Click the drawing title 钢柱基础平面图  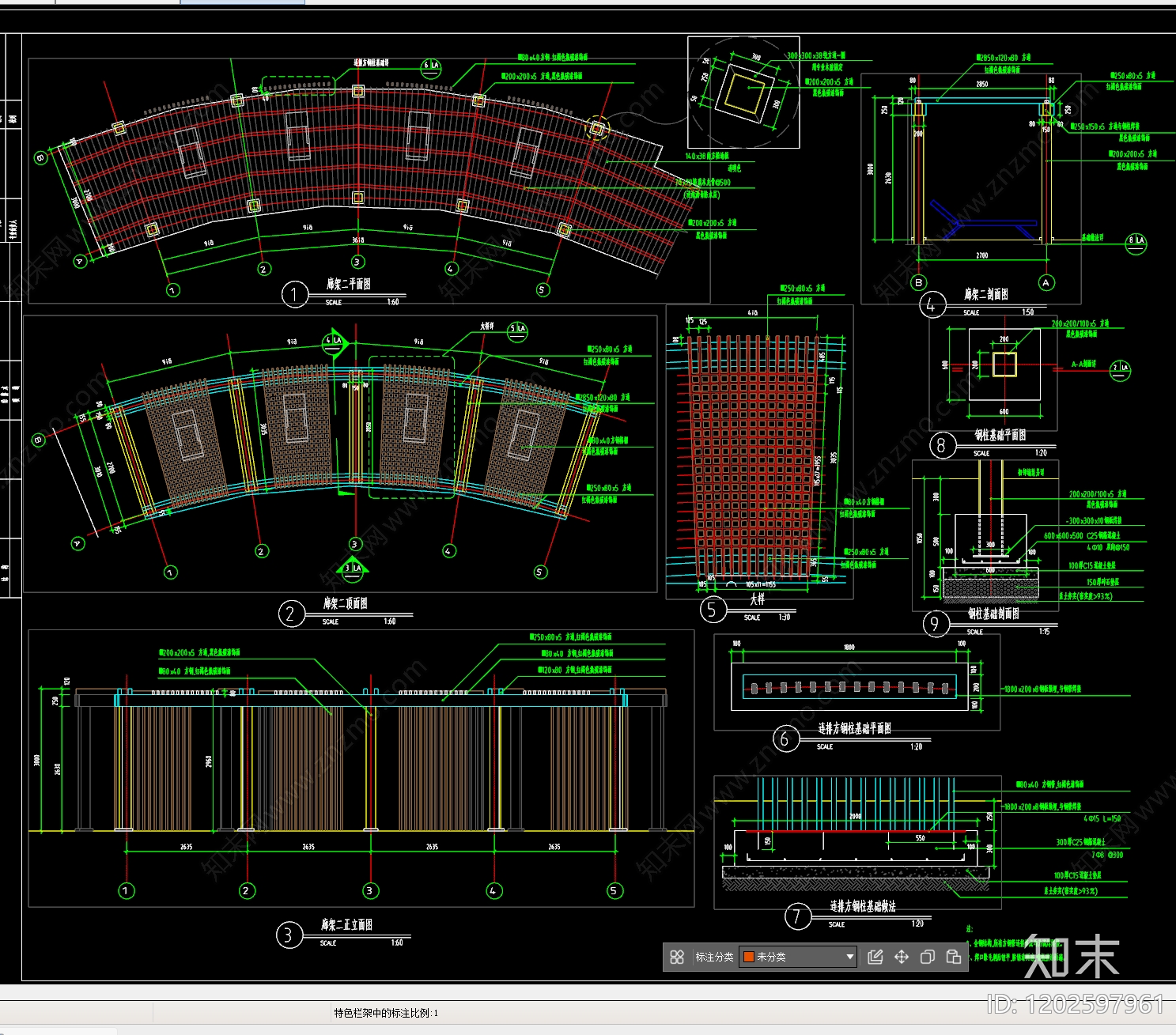tap(1000, 436)
